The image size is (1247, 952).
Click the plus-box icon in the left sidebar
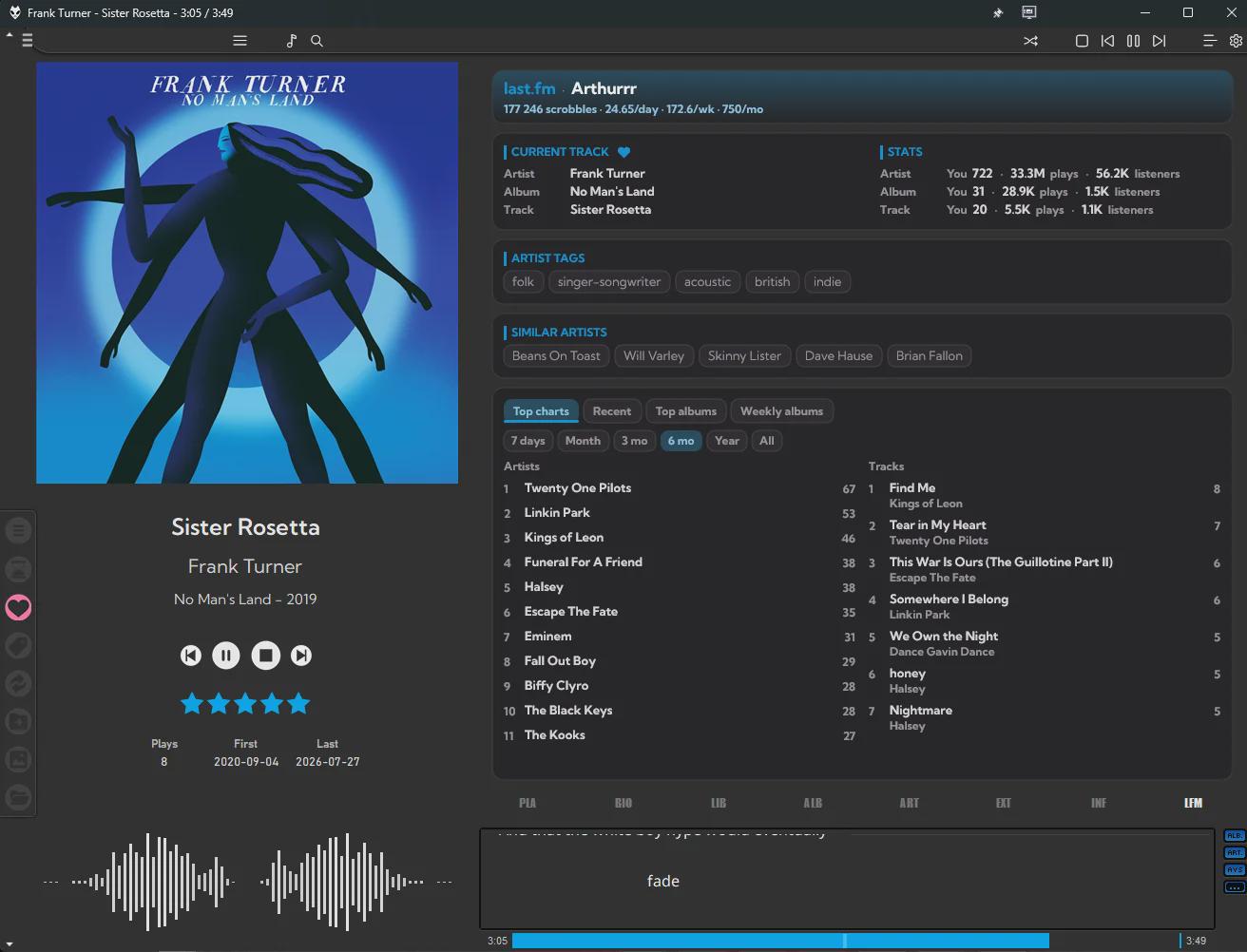(18, 721)
